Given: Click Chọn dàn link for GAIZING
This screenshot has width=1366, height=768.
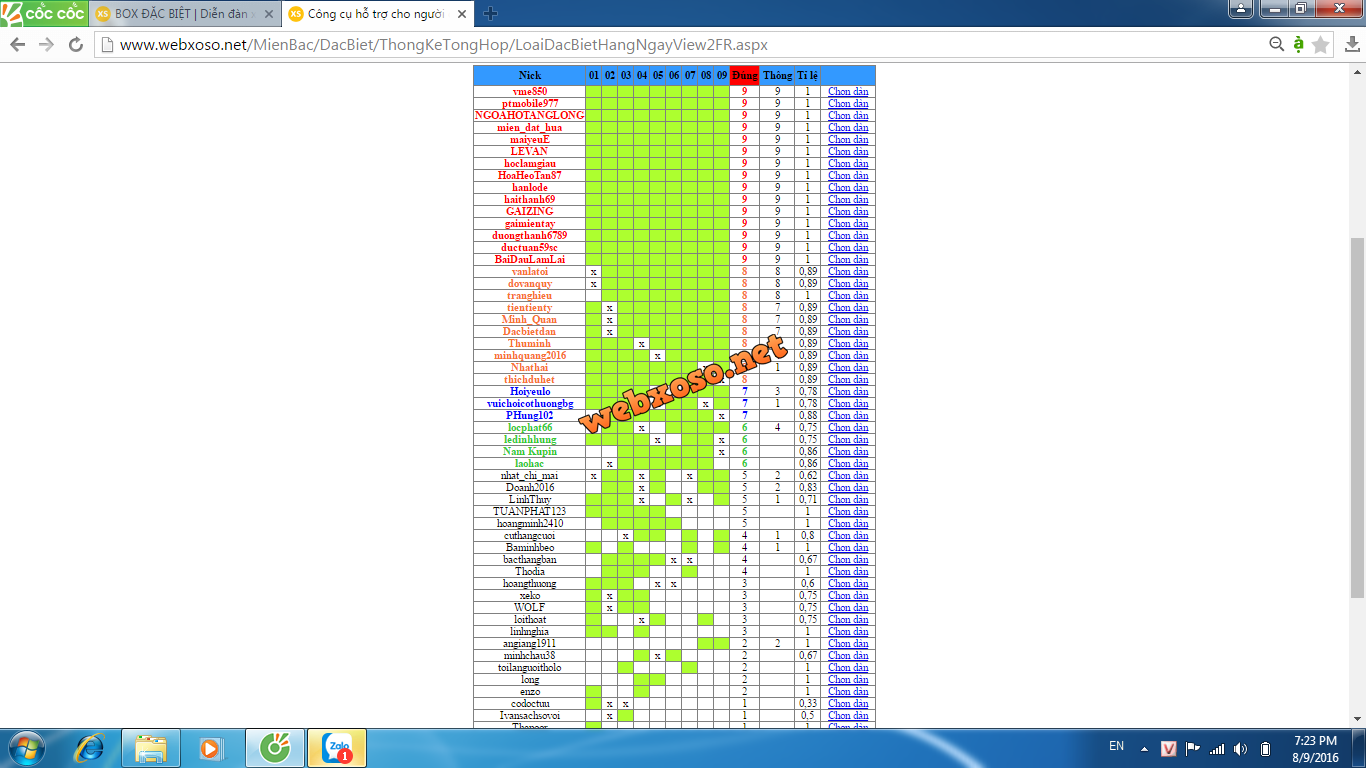Looking at the screenshot, I should click(848, 212).
